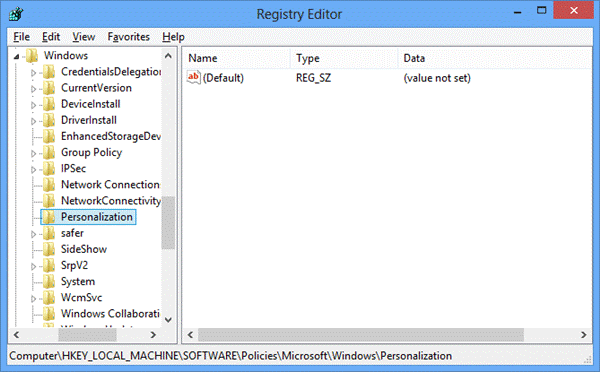Expand the safer key
The width and height of the screenshot is (600, 372).
pyautogui.click(x=33, y=234)
